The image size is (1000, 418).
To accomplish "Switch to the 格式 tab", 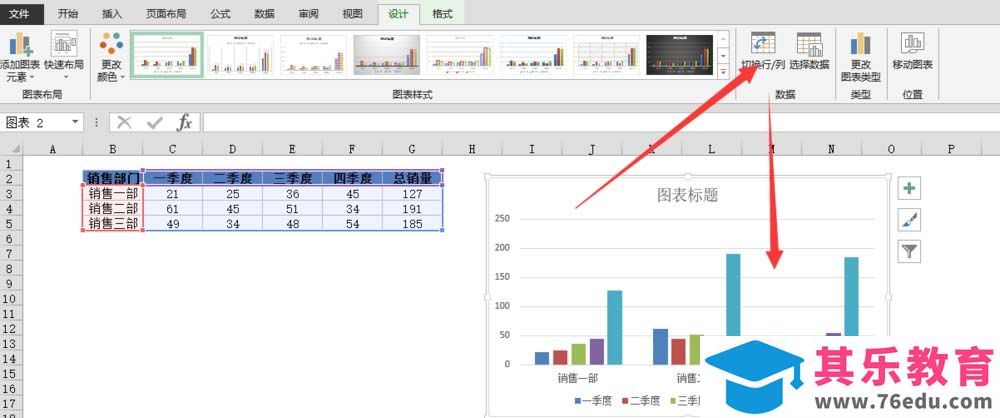I will click(441, 13).
